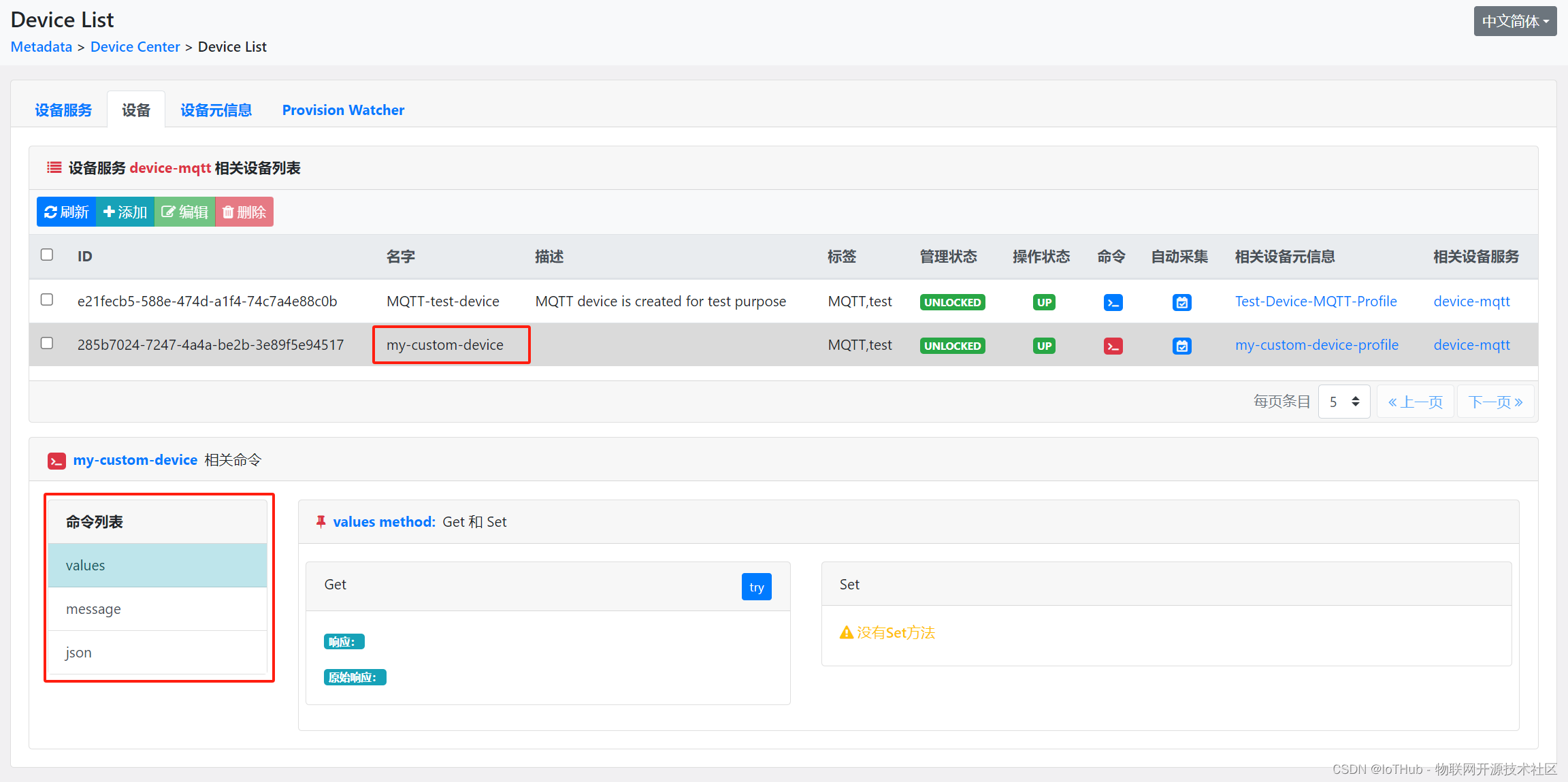Click the red terminal icon beside my-custom-device heading

click(56, 461)
